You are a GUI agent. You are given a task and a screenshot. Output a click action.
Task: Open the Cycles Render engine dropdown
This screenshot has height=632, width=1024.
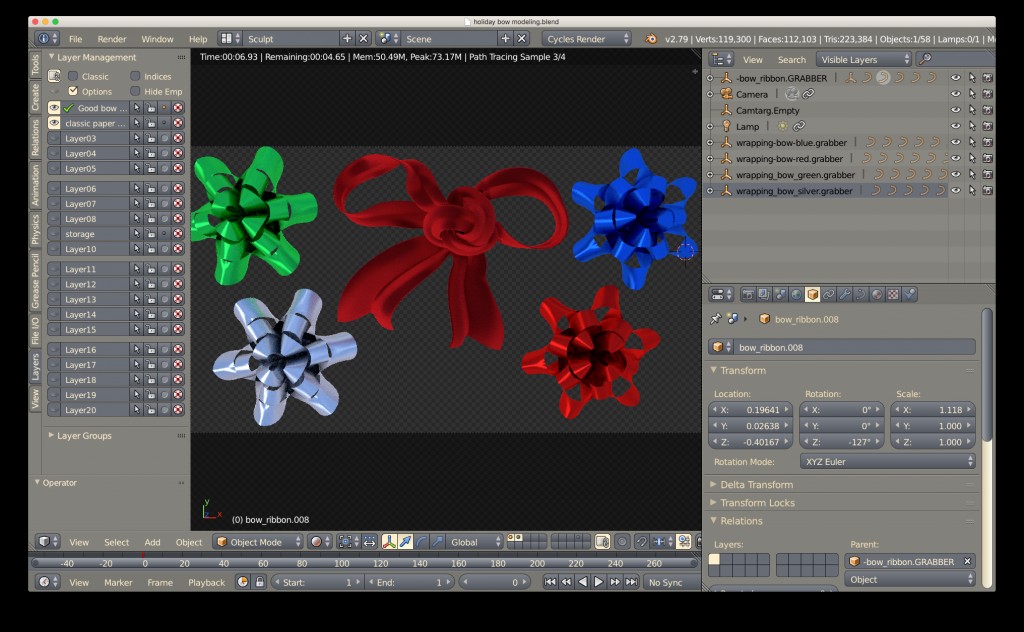pyautogui.click(x=586, y=39)
